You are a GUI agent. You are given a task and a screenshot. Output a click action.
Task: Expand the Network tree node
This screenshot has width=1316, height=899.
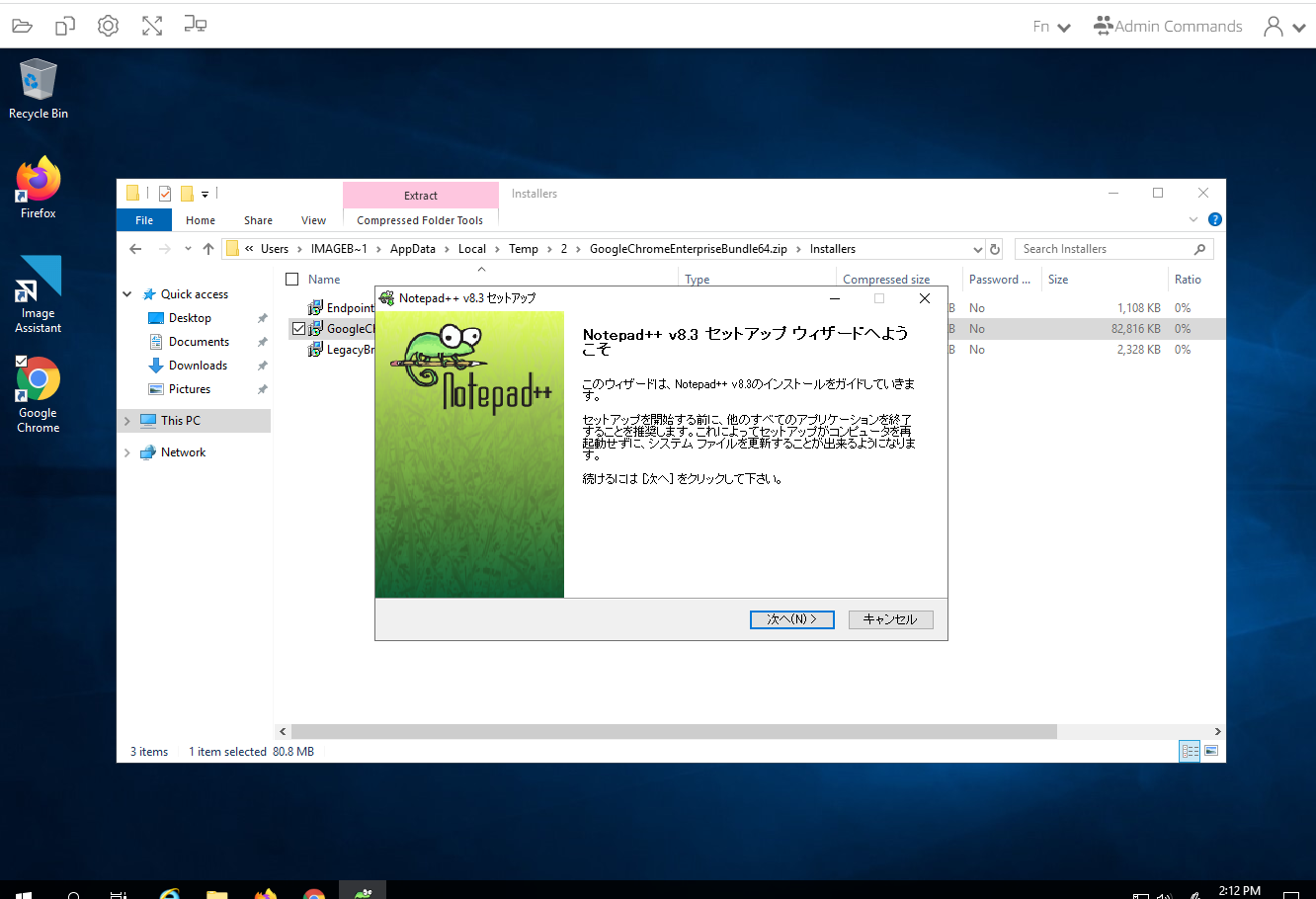(127, 452)
